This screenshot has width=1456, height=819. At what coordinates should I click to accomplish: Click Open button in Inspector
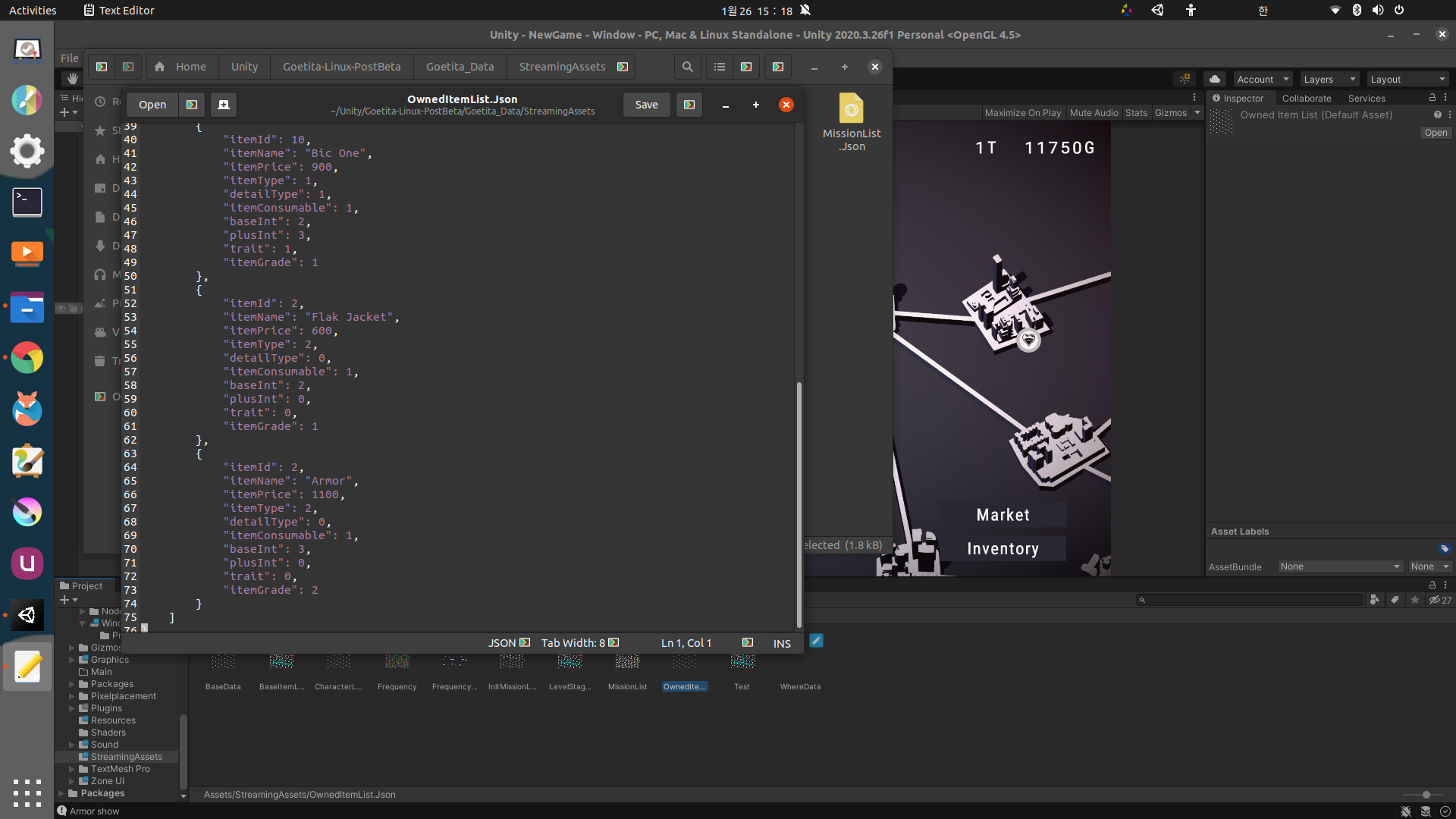click(x=1436, y=132)
